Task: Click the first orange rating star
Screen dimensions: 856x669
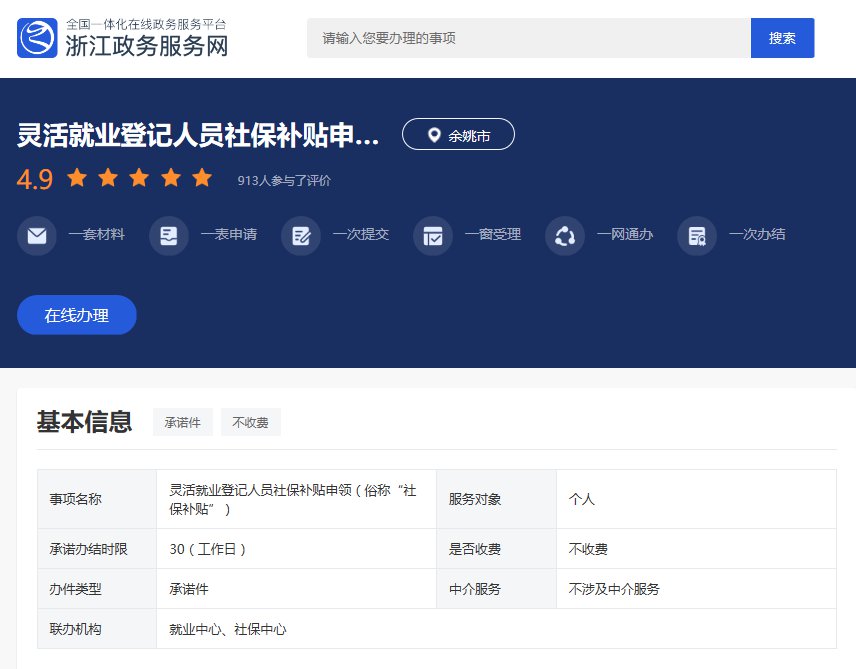Action: click(x=77, y=179)
